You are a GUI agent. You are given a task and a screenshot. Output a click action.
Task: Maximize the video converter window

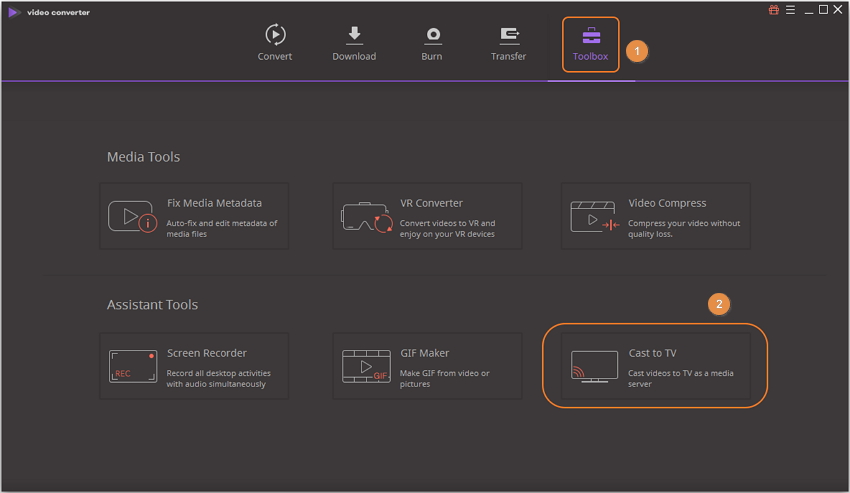click(x=823, y=10)
